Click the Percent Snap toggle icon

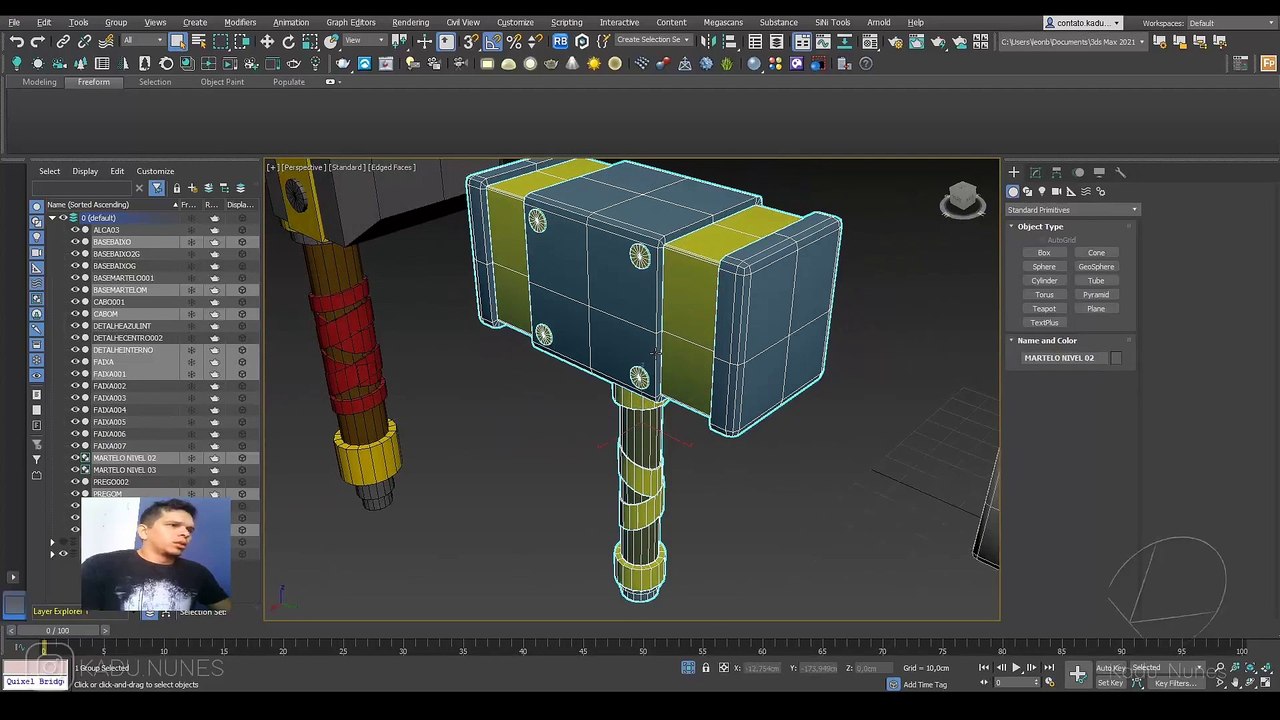tap(514, 41)
